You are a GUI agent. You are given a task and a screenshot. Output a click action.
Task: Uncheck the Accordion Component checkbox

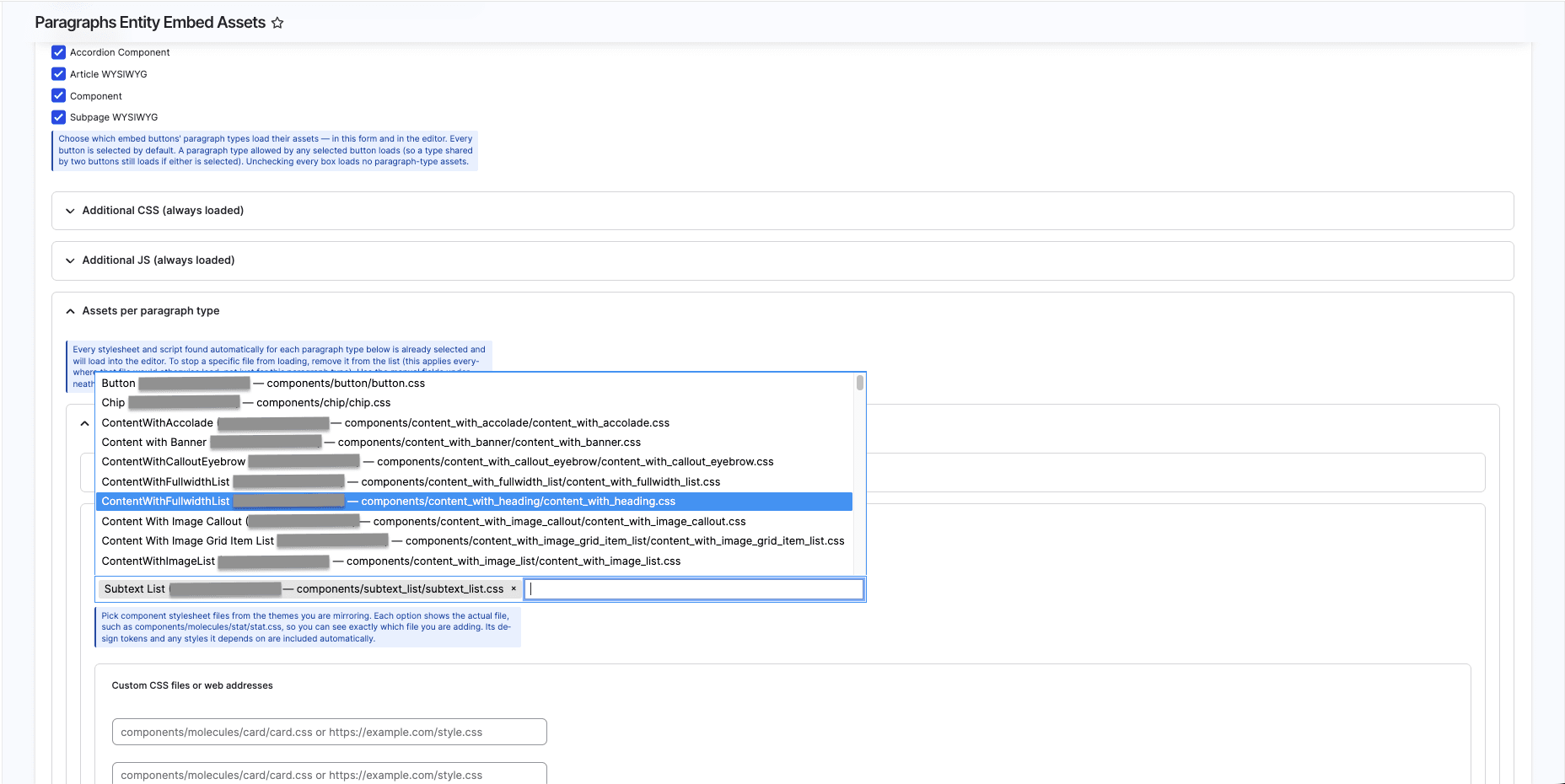click(58, 52)
